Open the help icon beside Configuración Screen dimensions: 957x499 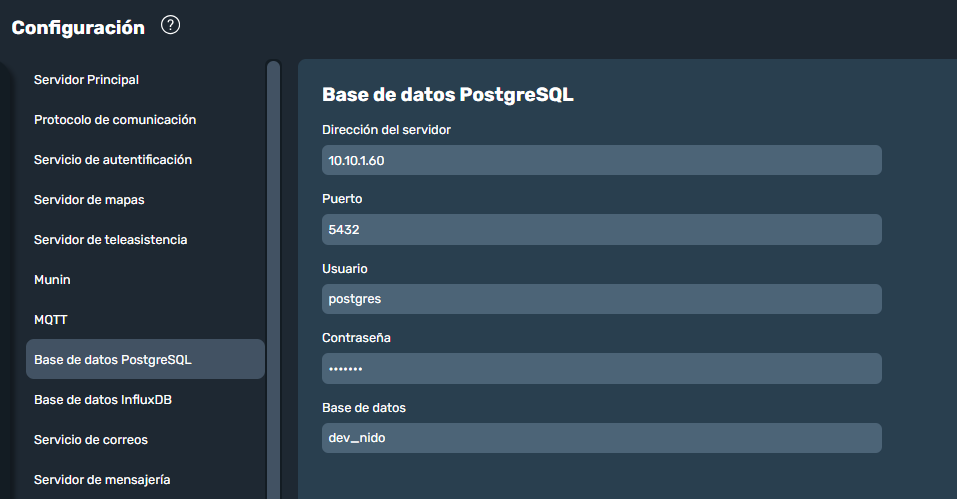click(170, 25)
